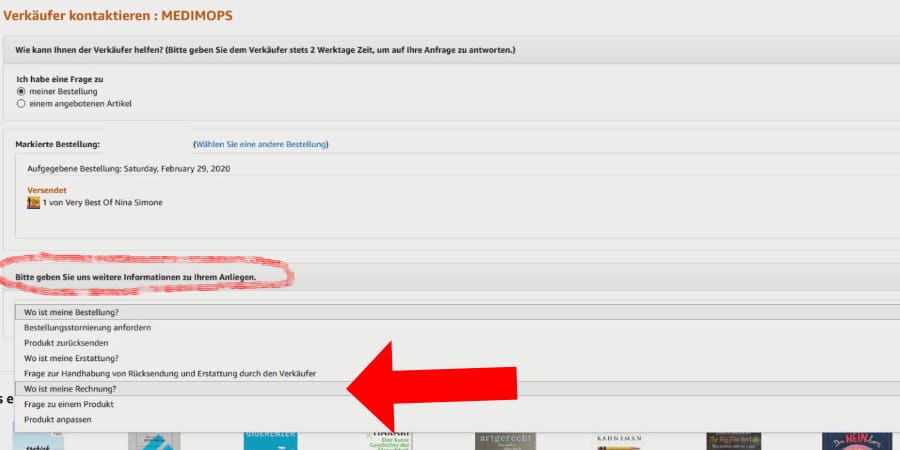Select 'Wo ist meine Rechnung?' in dropdown
Viewport: 900px width, 450px height.
click(x=69, y=388)
